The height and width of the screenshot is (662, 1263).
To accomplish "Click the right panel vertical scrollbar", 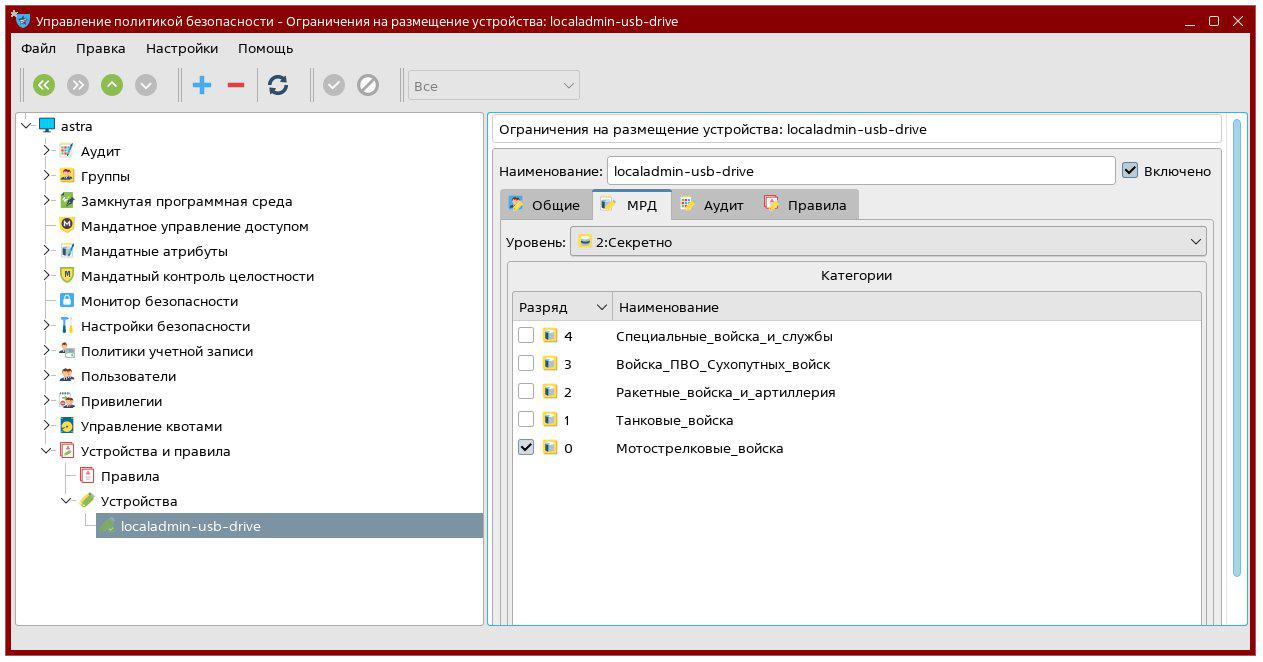I will click(1237, 350).
